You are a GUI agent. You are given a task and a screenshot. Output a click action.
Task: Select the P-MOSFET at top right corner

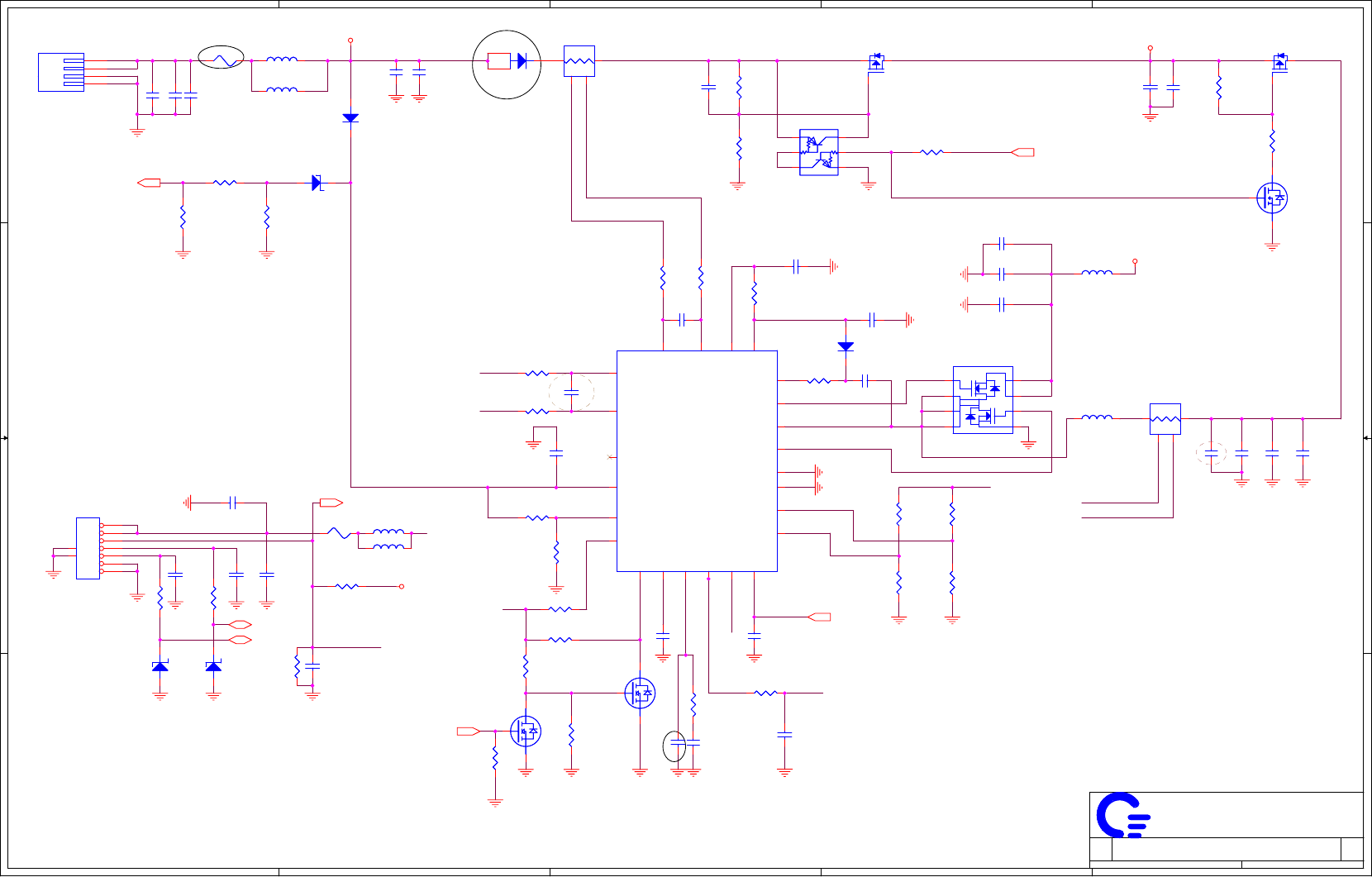point(1279,61)
